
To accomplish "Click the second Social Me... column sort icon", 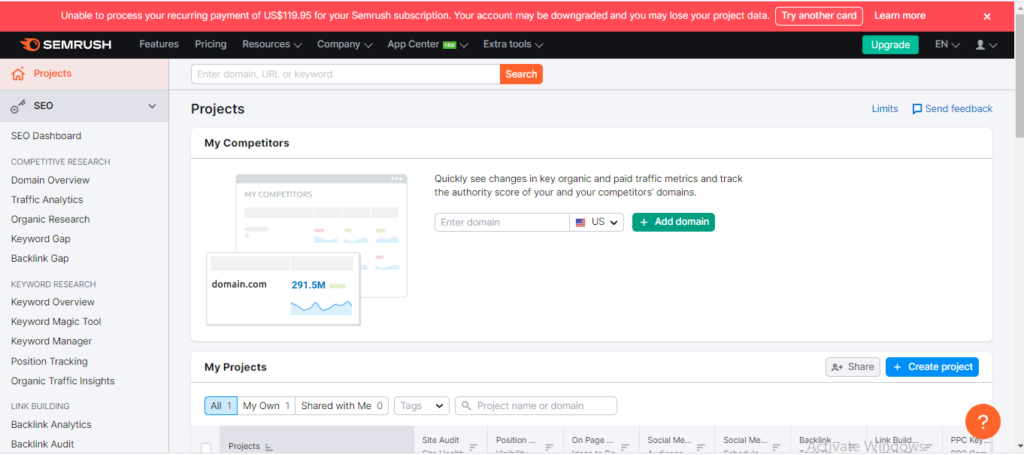I will [775, 447].
